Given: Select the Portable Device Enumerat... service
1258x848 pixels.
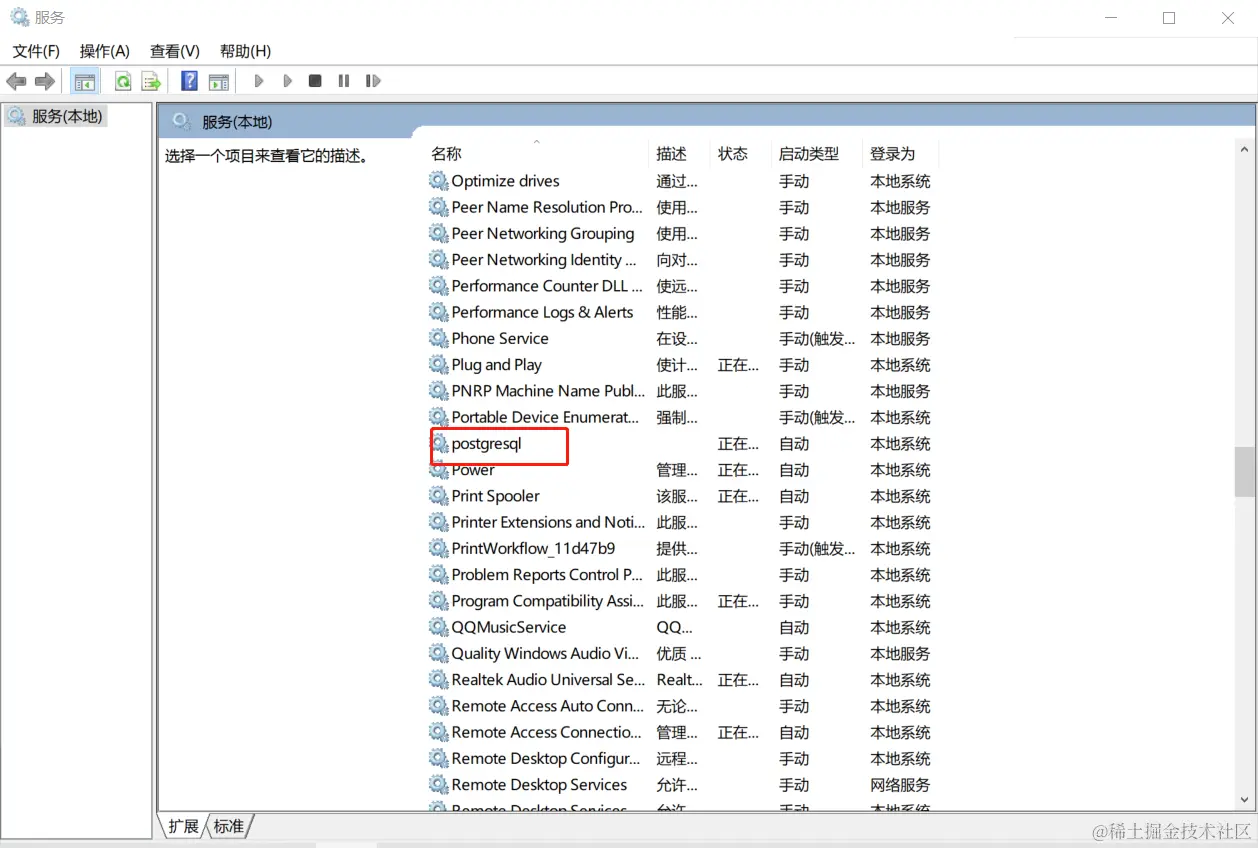Looking at the screenshot, I should [545, 417].
